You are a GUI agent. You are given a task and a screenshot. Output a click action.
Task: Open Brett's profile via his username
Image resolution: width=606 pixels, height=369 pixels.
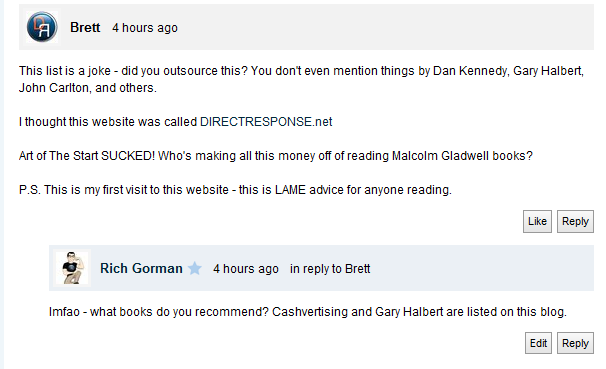coord(85,27)
